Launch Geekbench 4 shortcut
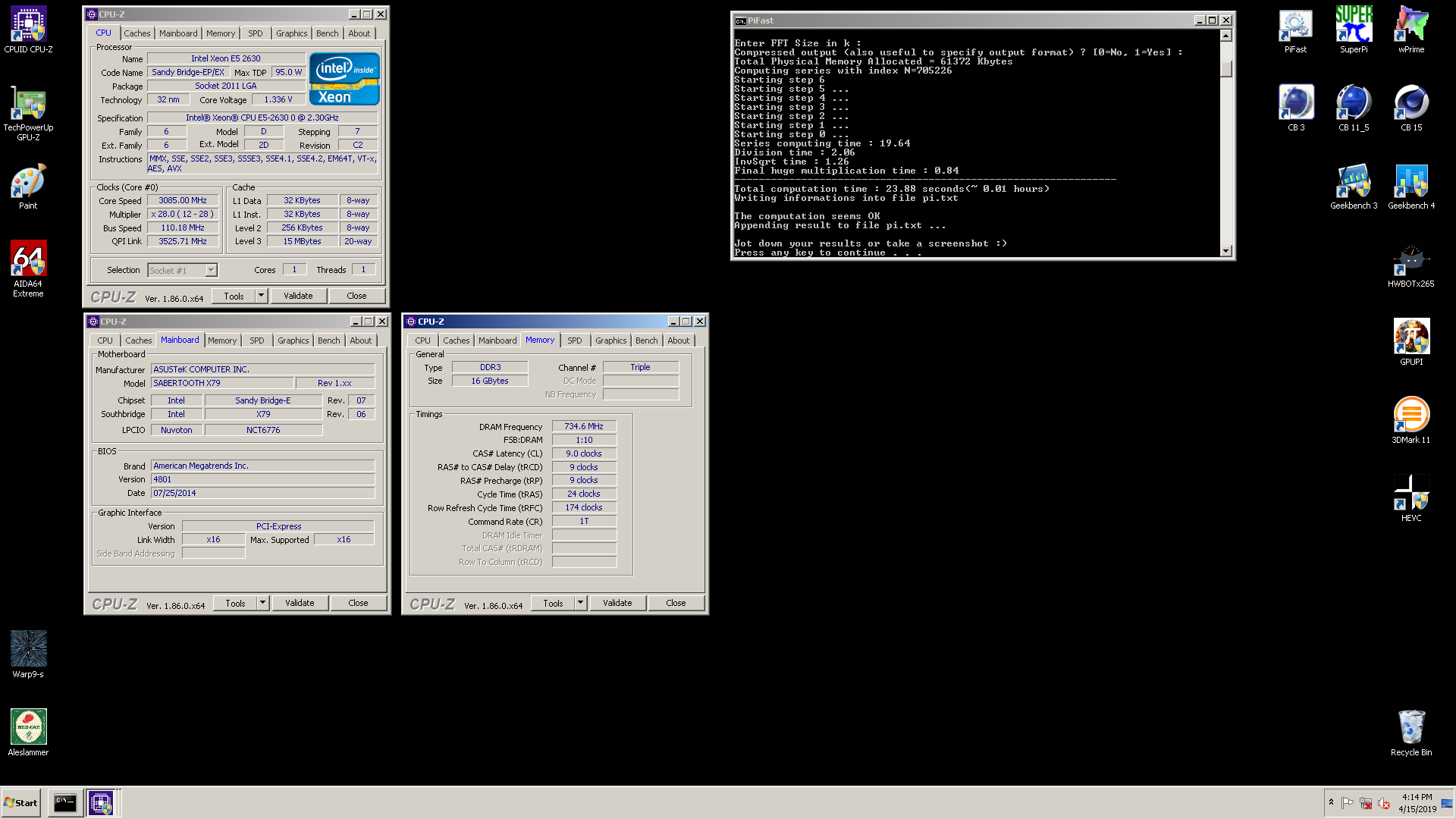This screenshot has height=819, width=1456. [x=1411, y=187]
